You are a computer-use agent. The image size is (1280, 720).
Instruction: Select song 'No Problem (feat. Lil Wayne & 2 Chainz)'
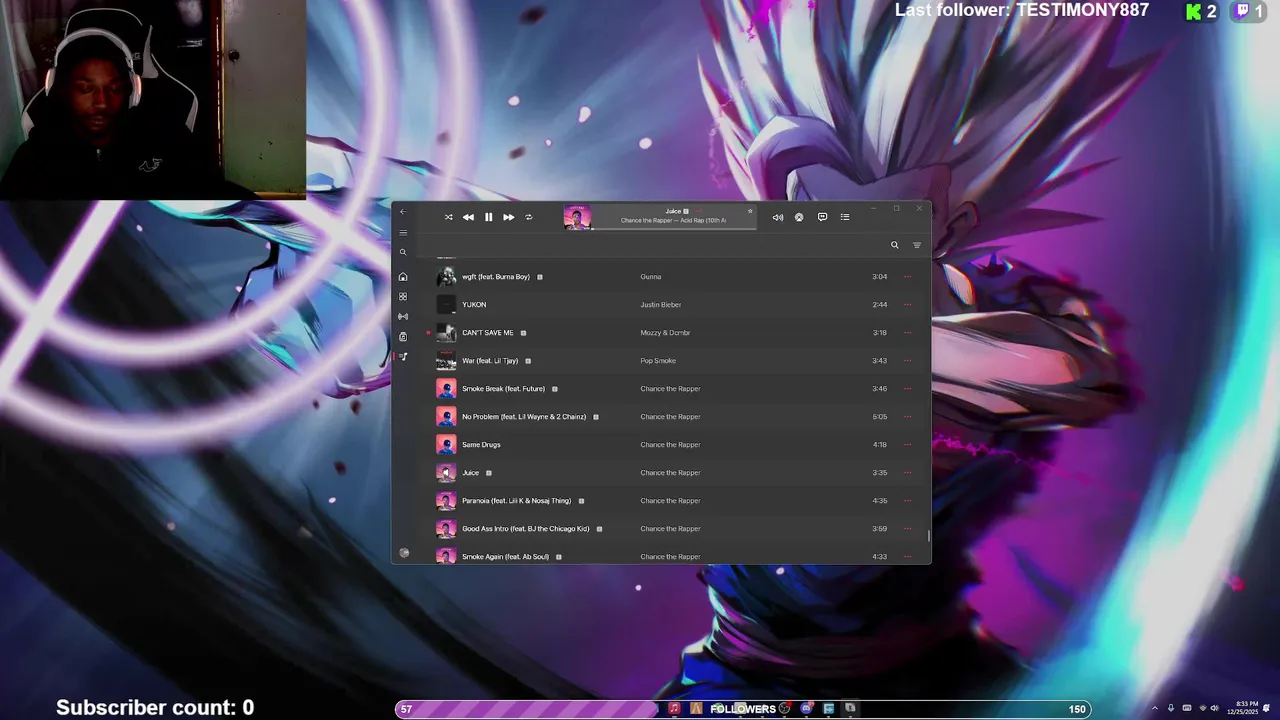pos(524,417)
